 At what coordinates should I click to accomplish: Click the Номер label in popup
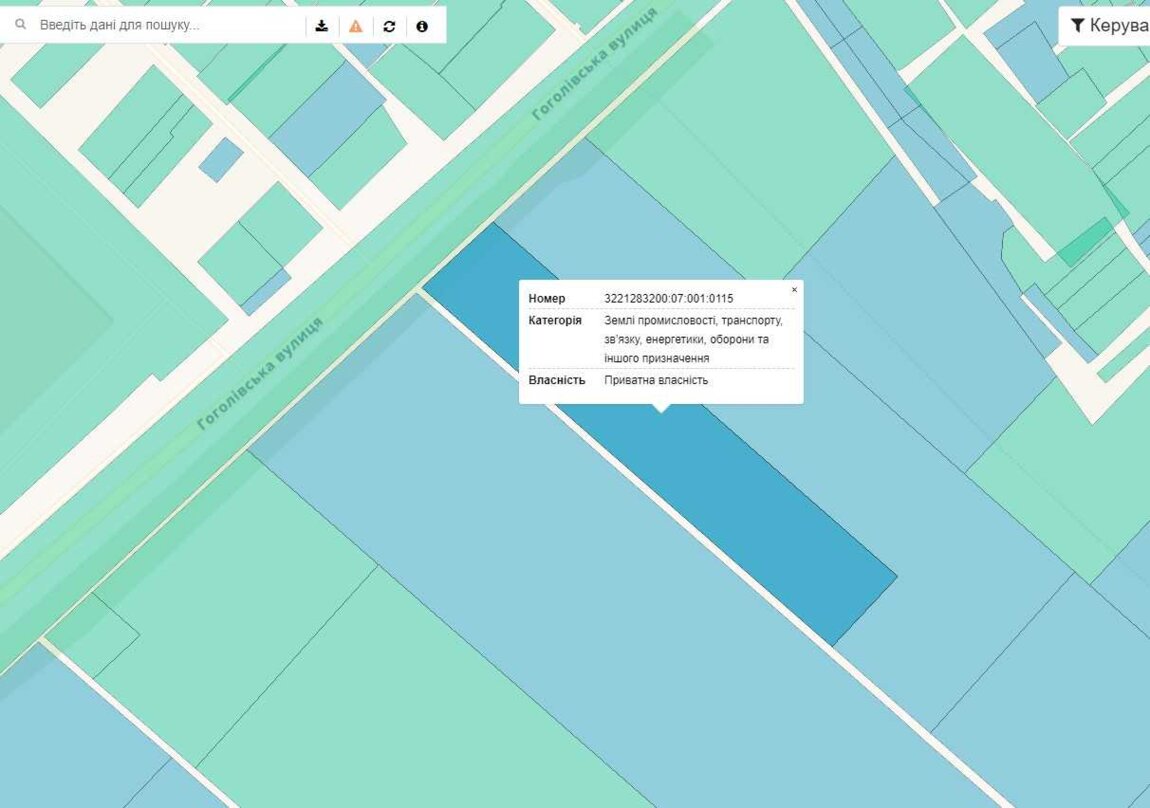pos(547,299)
